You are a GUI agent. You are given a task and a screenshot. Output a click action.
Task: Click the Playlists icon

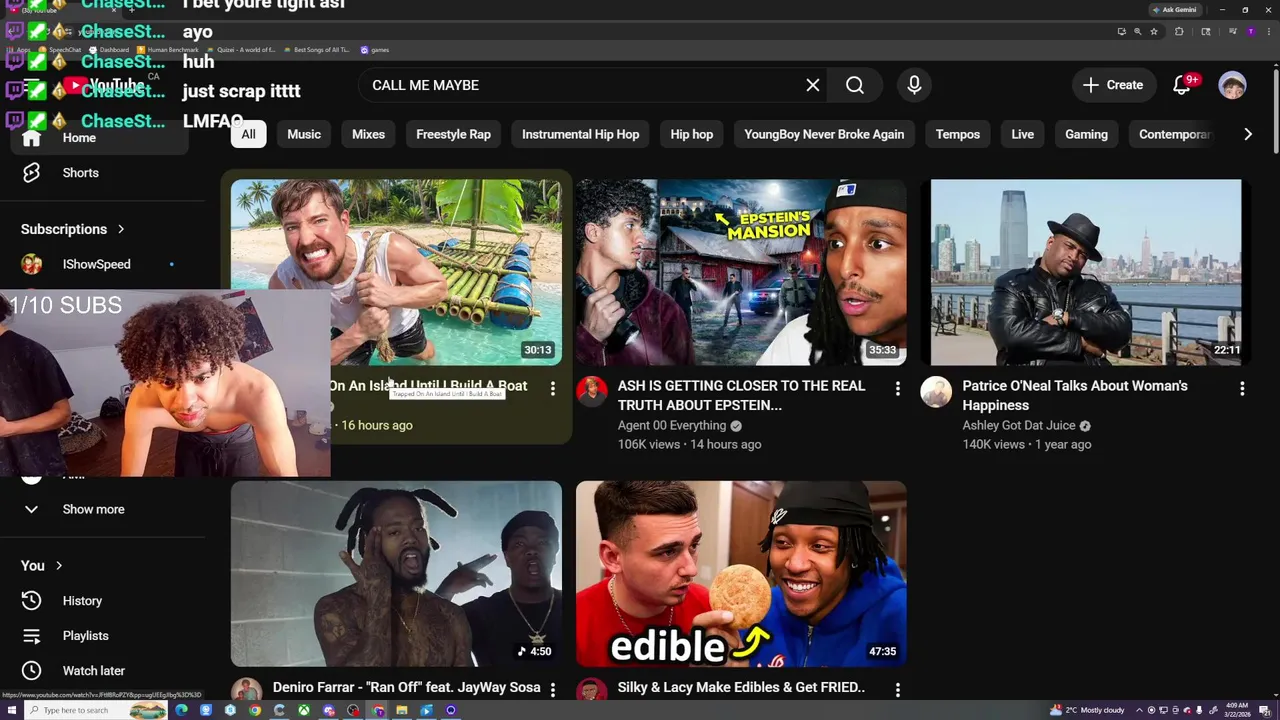[x=31, y=636]
